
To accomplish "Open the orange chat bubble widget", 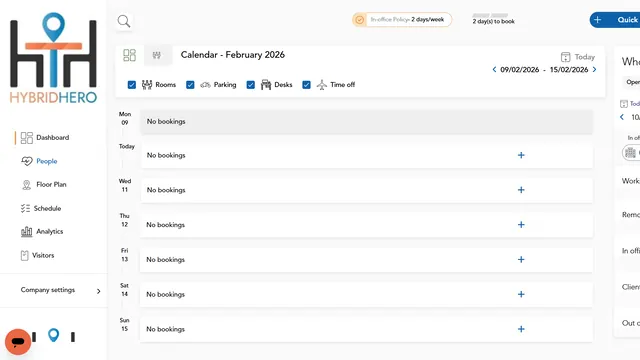I will [18, 342].
